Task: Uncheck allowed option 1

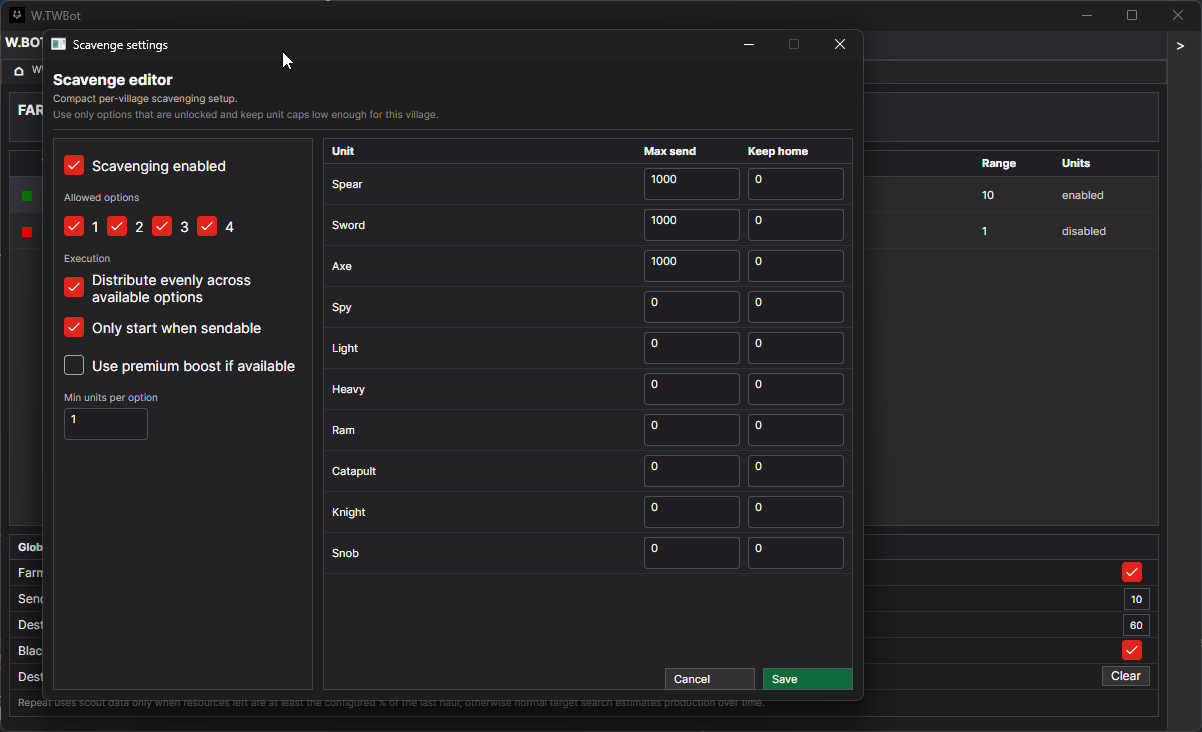Action: pyautogui.click(x=74, y=226)
